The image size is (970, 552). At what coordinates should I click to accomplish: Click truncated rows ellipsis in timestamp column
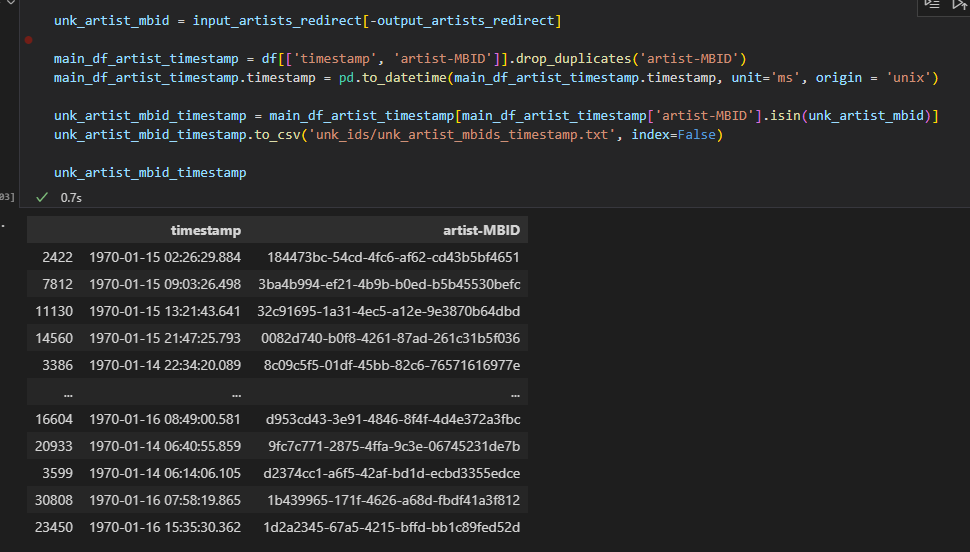[x=234, y=392]
